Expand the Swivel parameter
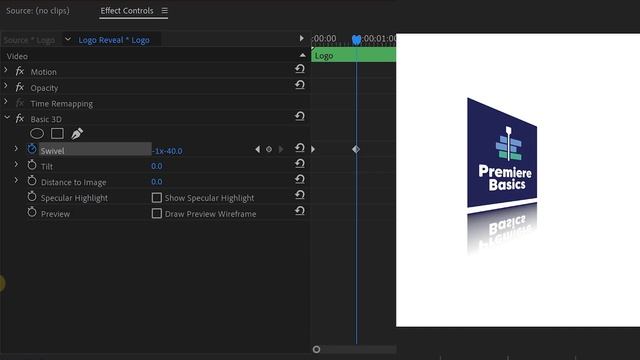The height and width of the screenshot is (360, 640). coord(16,149)
